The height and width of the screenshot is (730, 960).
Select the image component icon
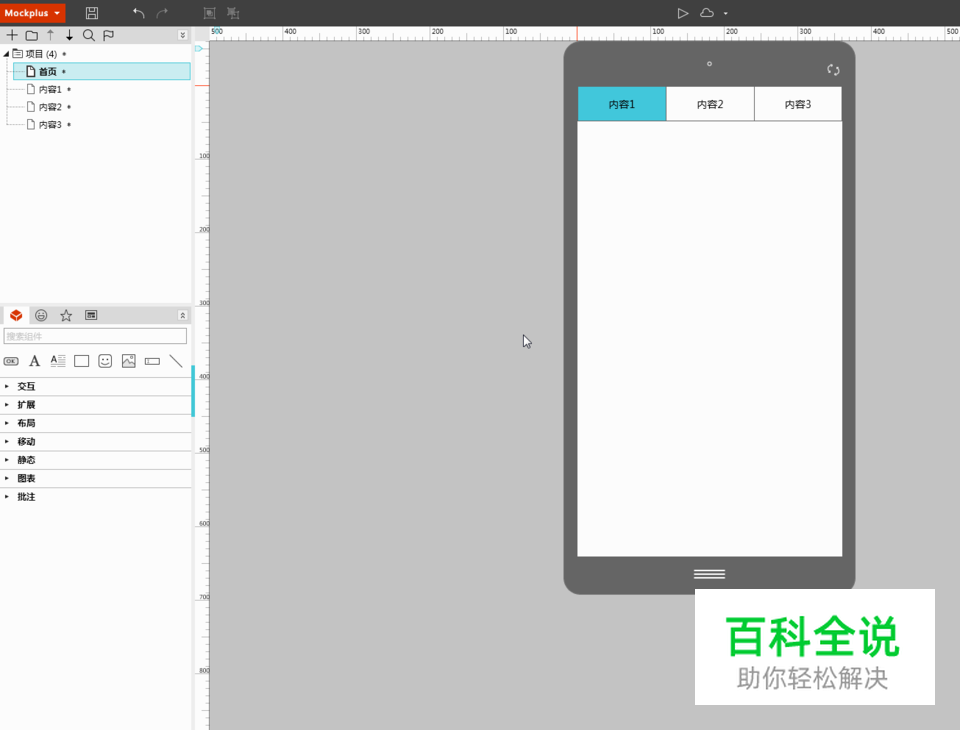coord(128,361)
